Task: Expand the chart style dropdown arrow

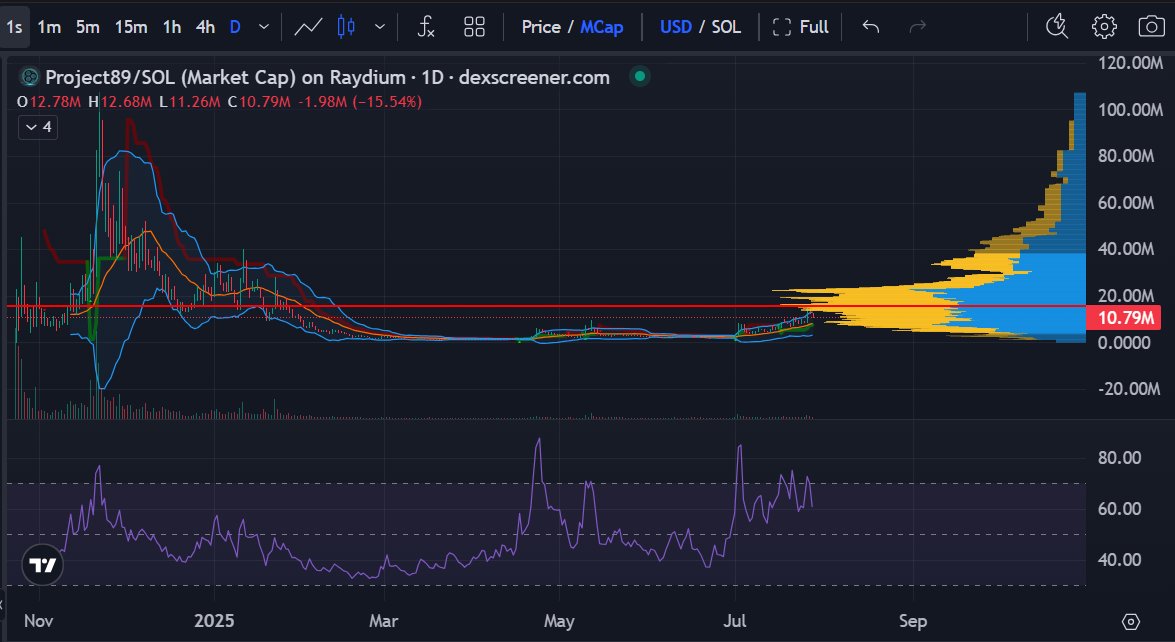Action: coord(380,27)
